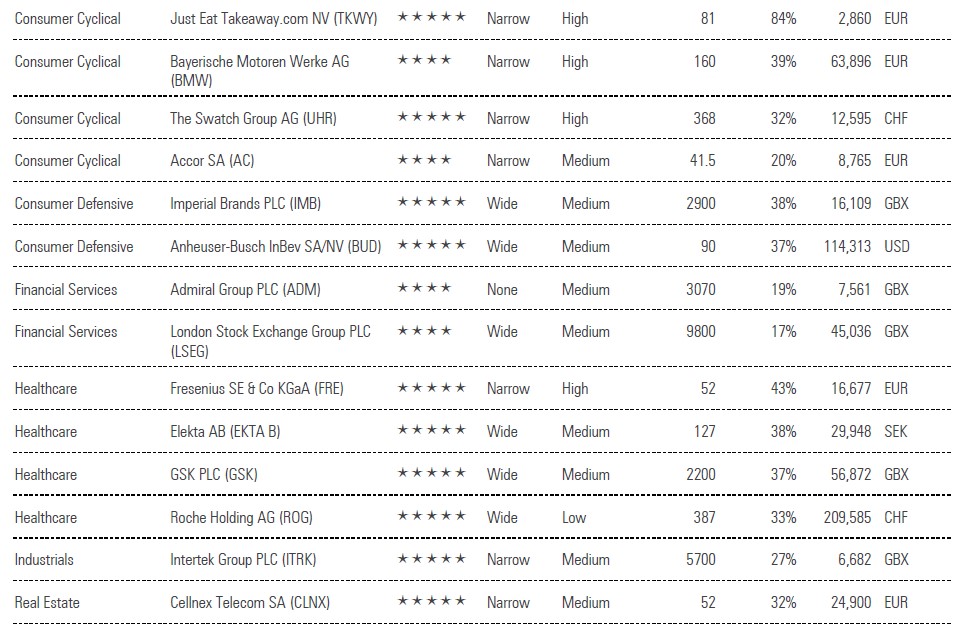Viewport: 955px width, 630px height.
Task: Select the Swatch Group star rating
Action: tap(431, 118)
